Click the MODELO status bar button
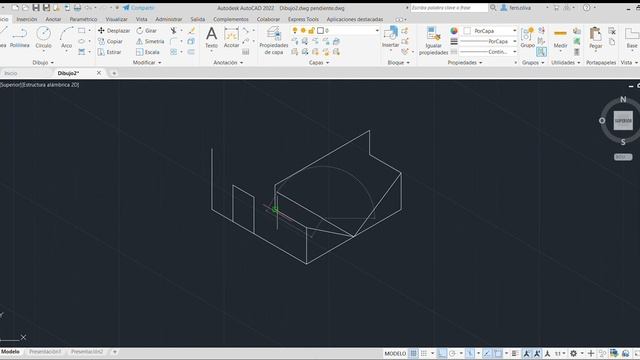Image resolution: width=640 pixels, height=360 pixels. pos(395,353)
